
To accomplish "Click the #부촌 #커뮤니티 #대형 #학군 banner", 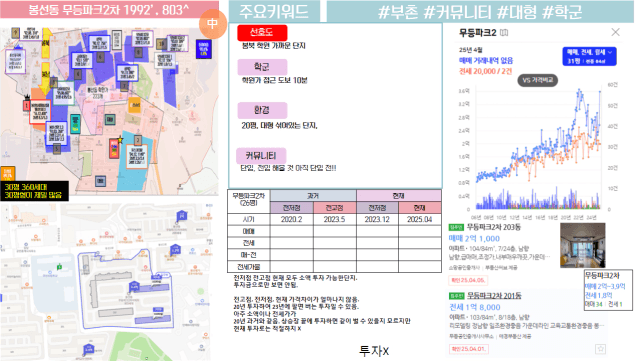I will coord(480,11).
